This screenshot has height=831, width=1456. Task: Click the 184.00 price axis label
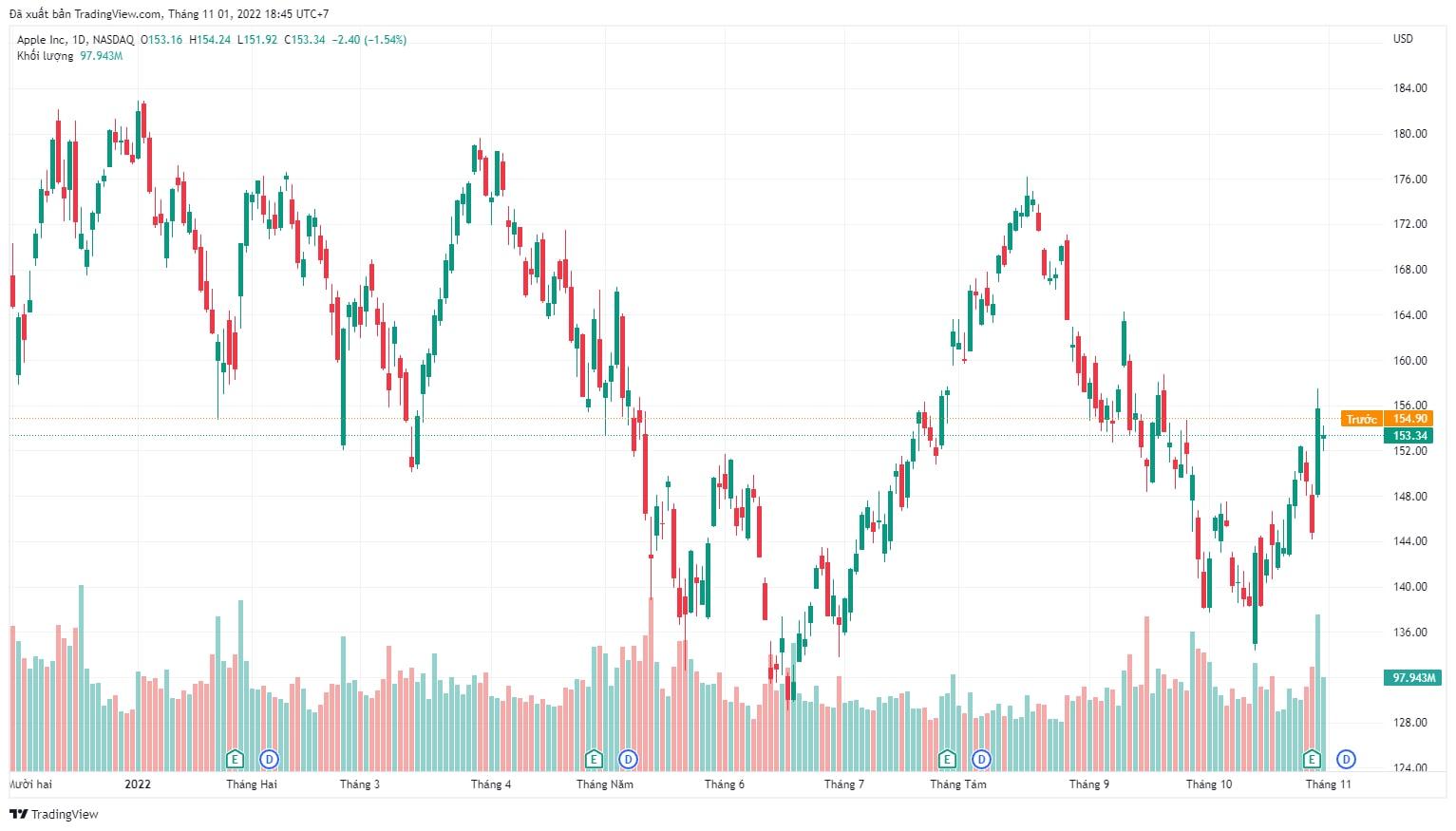coord(1409,88)
